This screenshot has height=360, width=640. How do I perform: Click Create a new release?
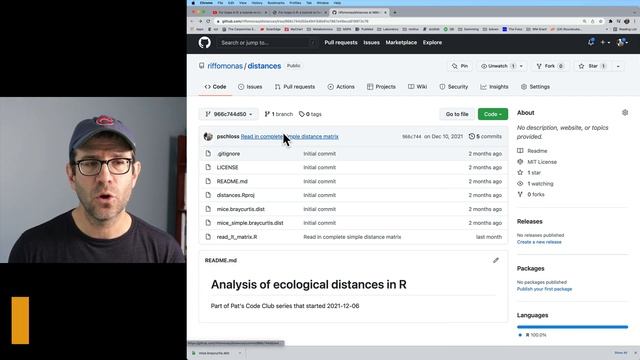coord(539,242)
